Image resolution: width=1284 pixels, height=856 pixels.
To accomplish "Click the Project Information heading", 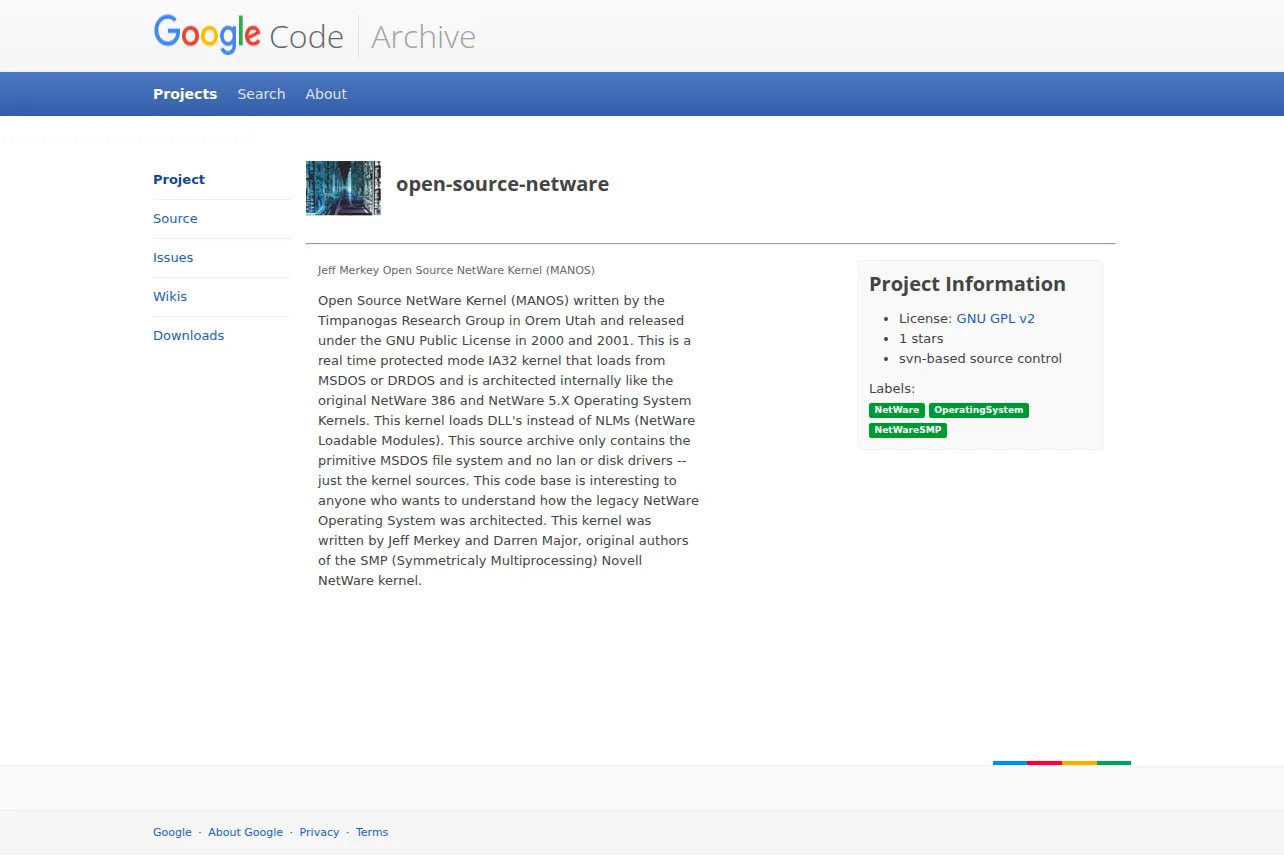I will (x=967, y=284).
